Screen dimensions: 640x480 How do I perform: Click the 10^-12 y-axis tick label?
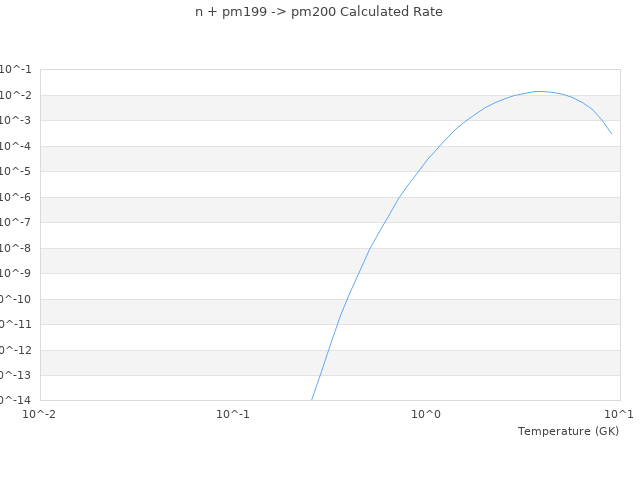coord(14,350)
